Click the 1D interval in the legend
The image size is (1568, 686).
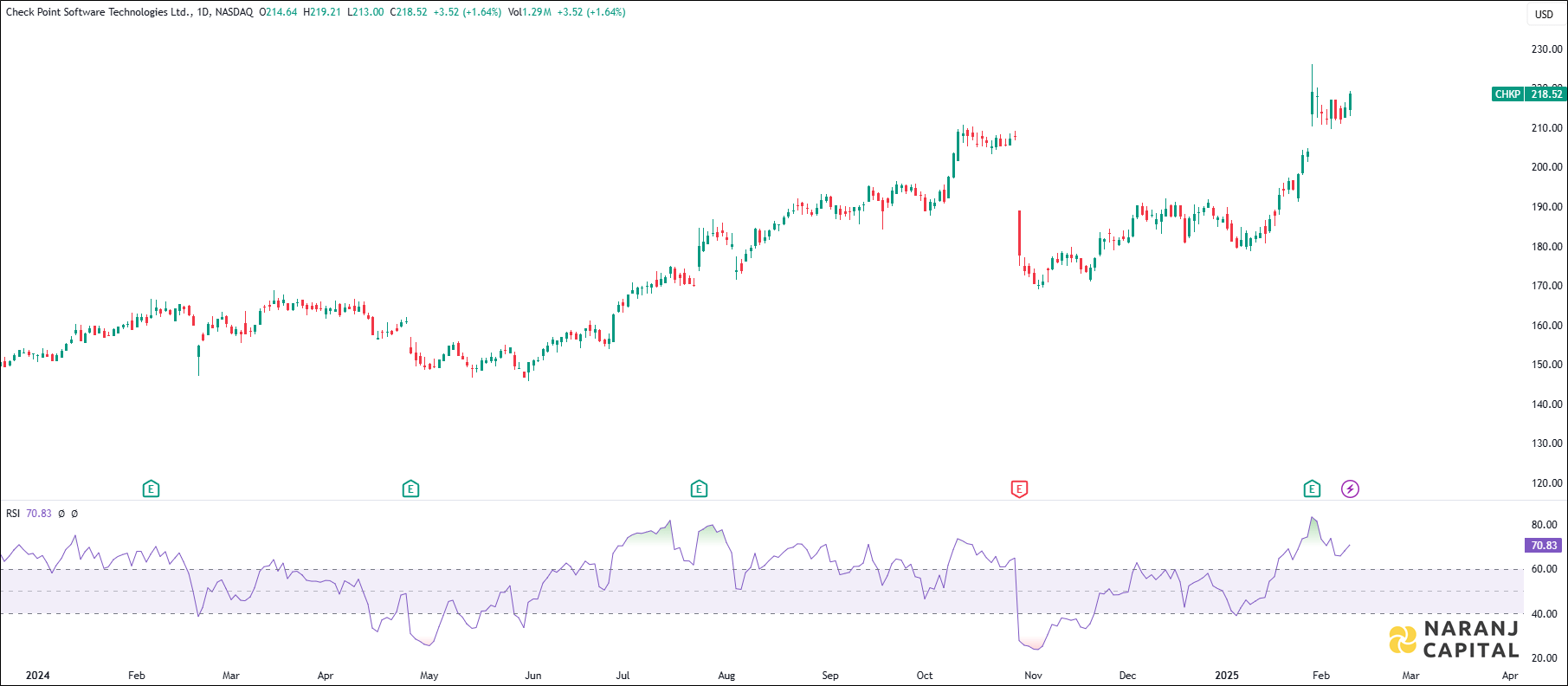tap(203, 12)
